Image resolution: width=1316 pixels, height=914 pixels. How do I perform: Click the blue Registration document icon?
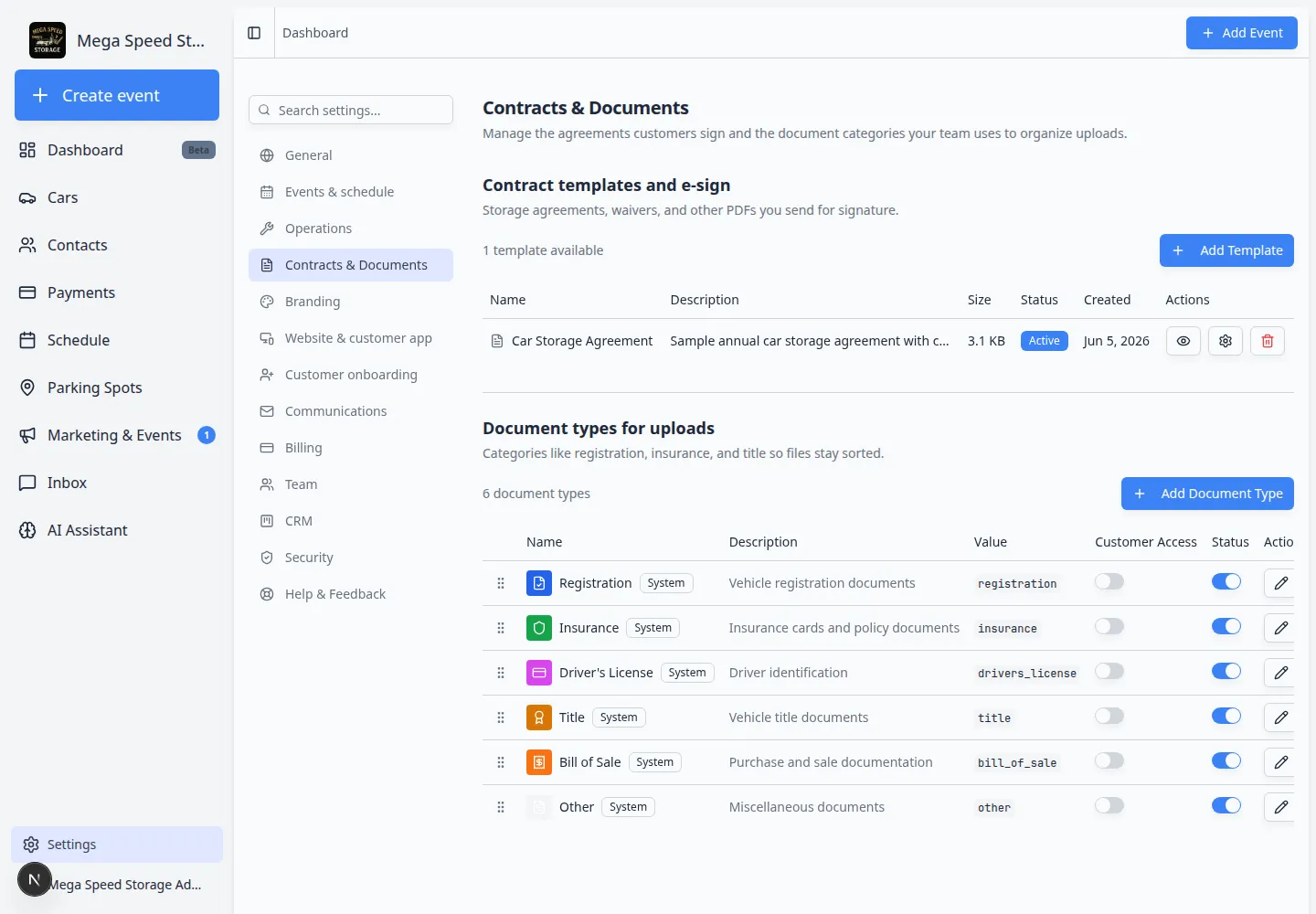(539, 583)
